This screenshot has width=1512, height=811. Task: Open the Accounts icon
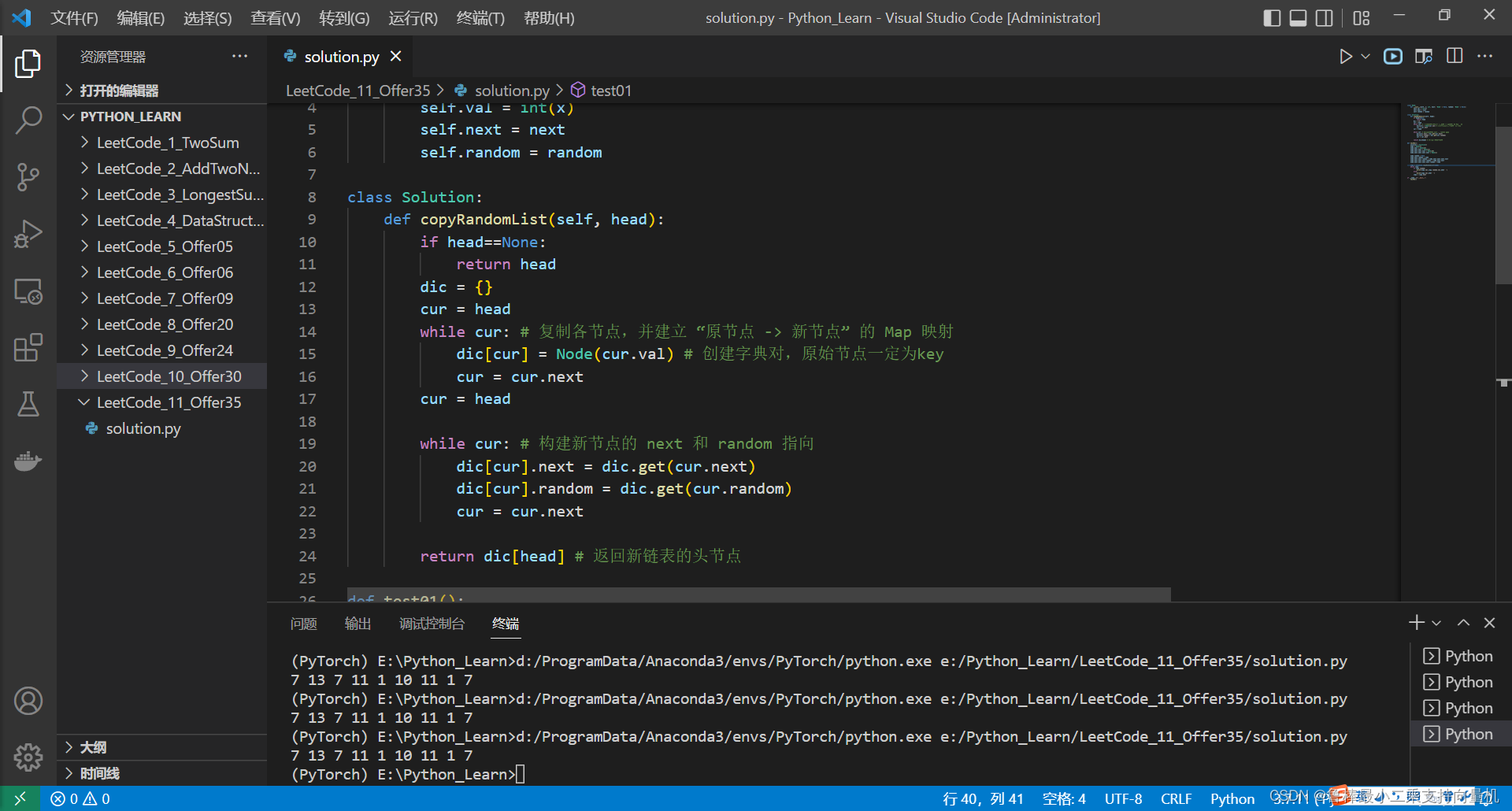(x=28, y=701)
